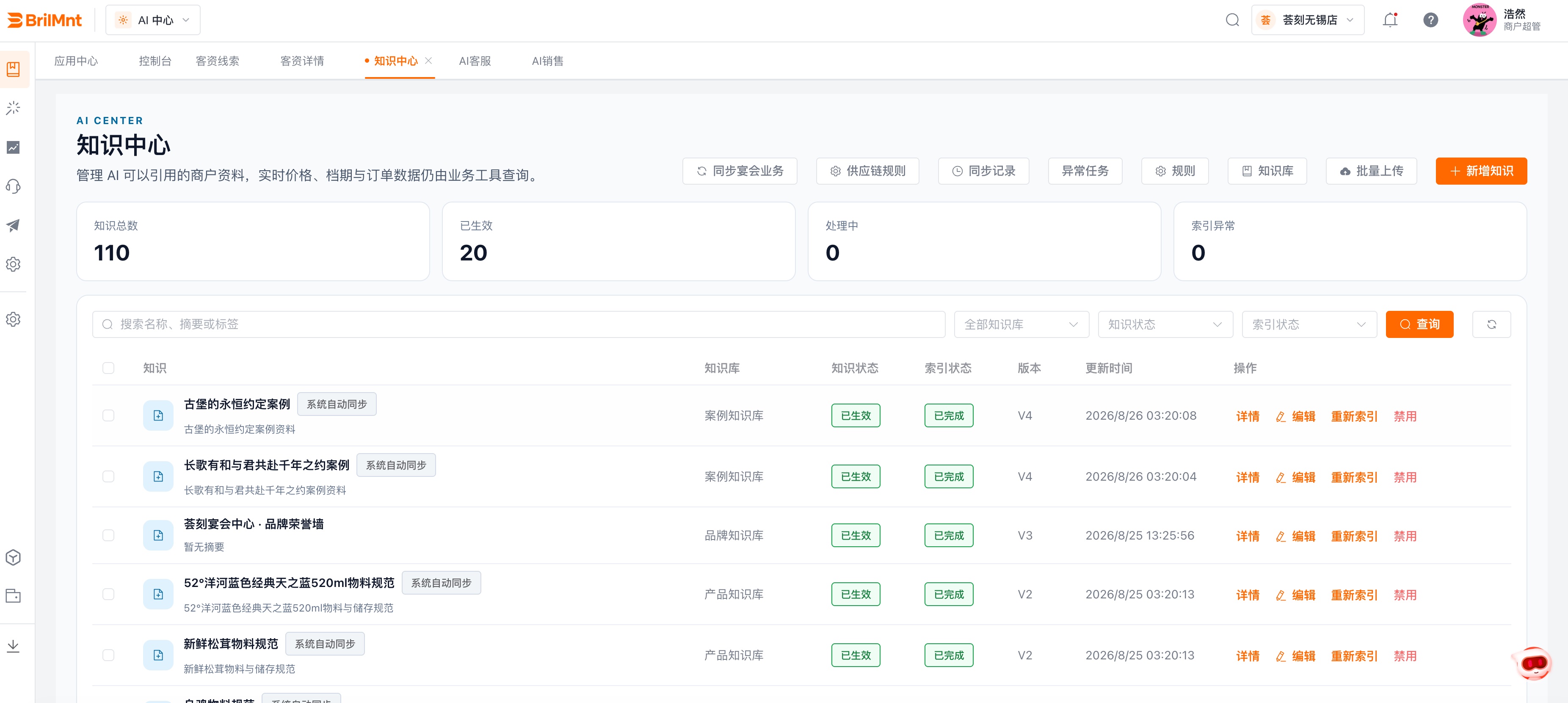Click the 异常任务 button
Image resolution: width=1568 pixels, height=703 pixels.
point(1085,171)
